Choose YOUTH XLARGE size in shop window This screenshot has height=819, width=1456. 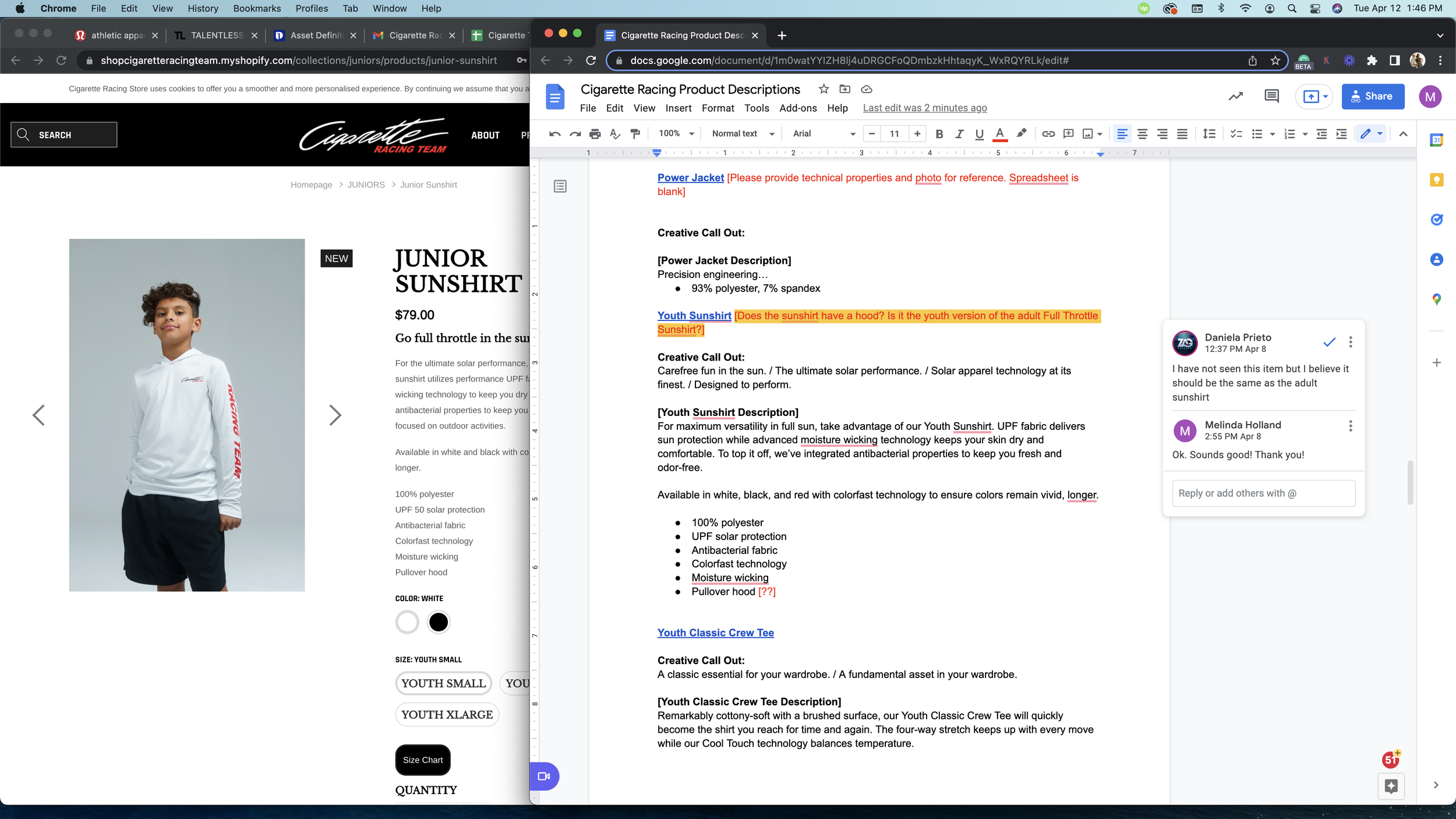pyautogui.click(x=447, y=715)
